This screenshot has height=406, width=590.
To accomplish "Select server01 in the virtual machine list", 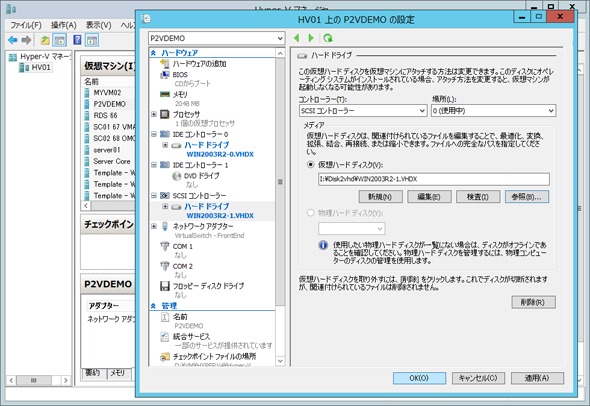I will [107, 150].
